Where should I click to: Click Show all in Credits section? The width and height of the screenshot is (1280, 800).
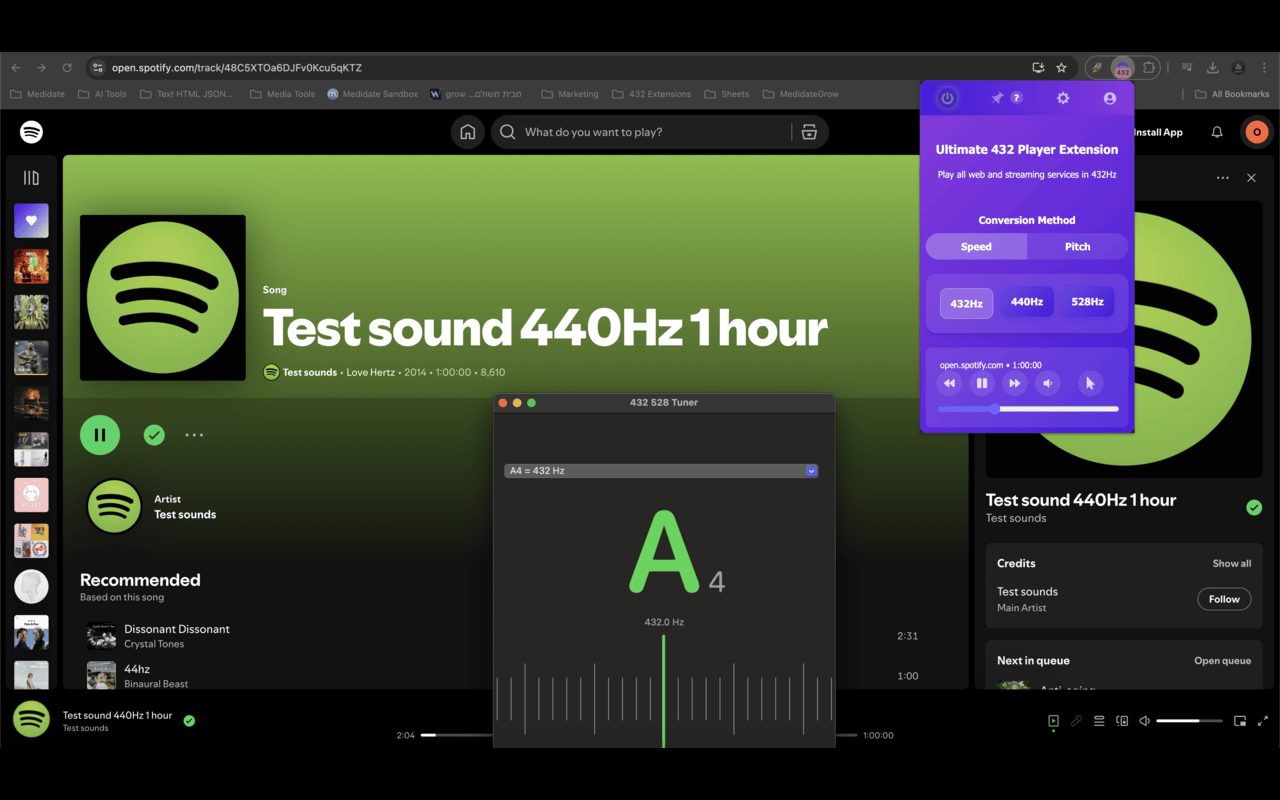point(1231,563)
